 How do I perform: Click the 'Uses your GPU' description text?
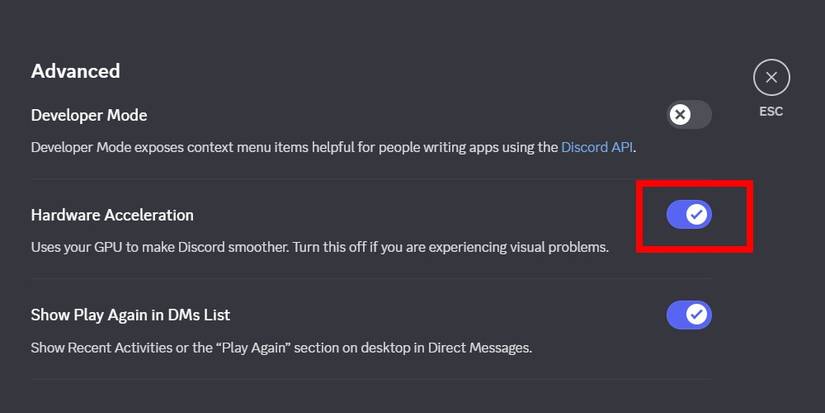pos(319,246)
